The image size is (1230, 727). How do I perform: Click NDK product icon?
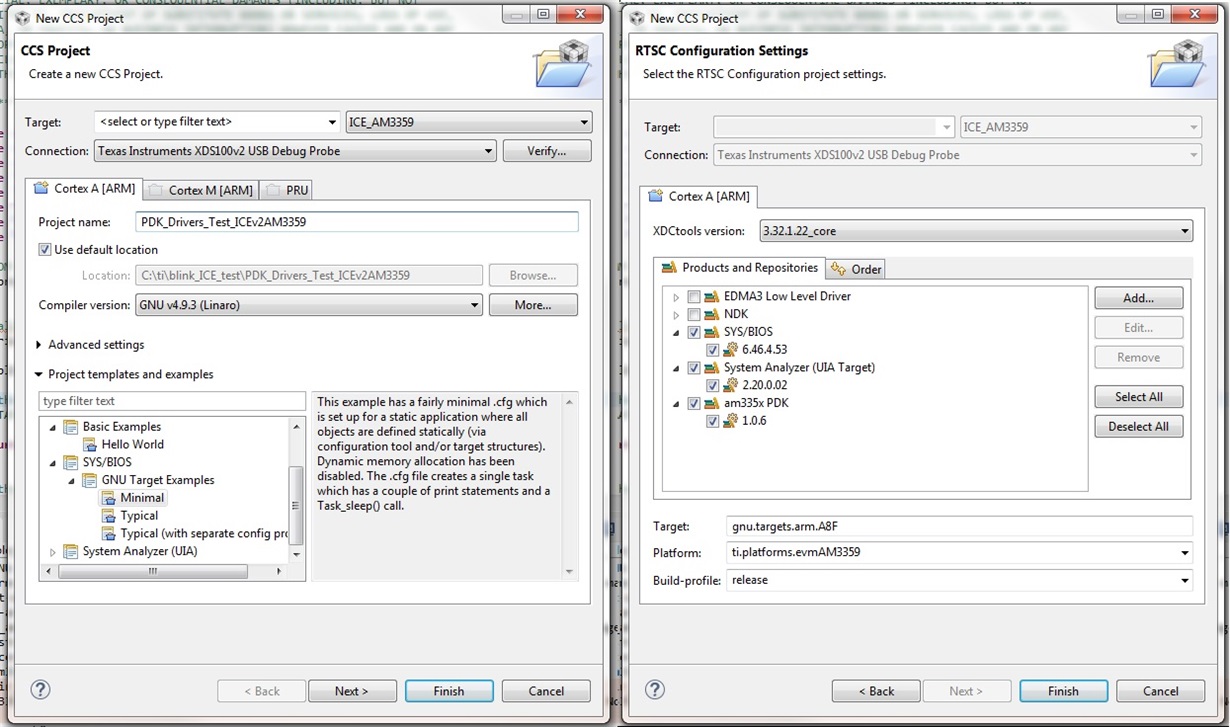[712, 315]
